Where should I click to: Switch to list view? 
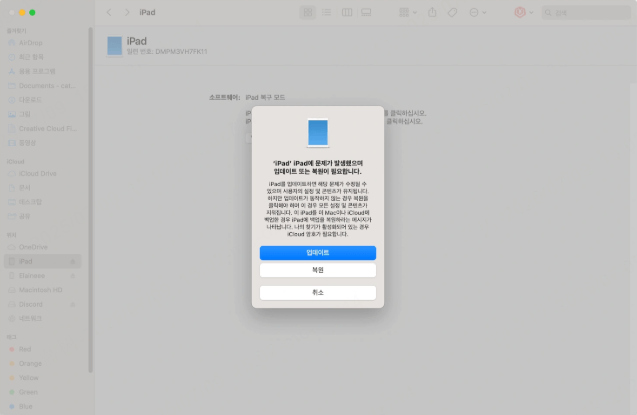327,13
